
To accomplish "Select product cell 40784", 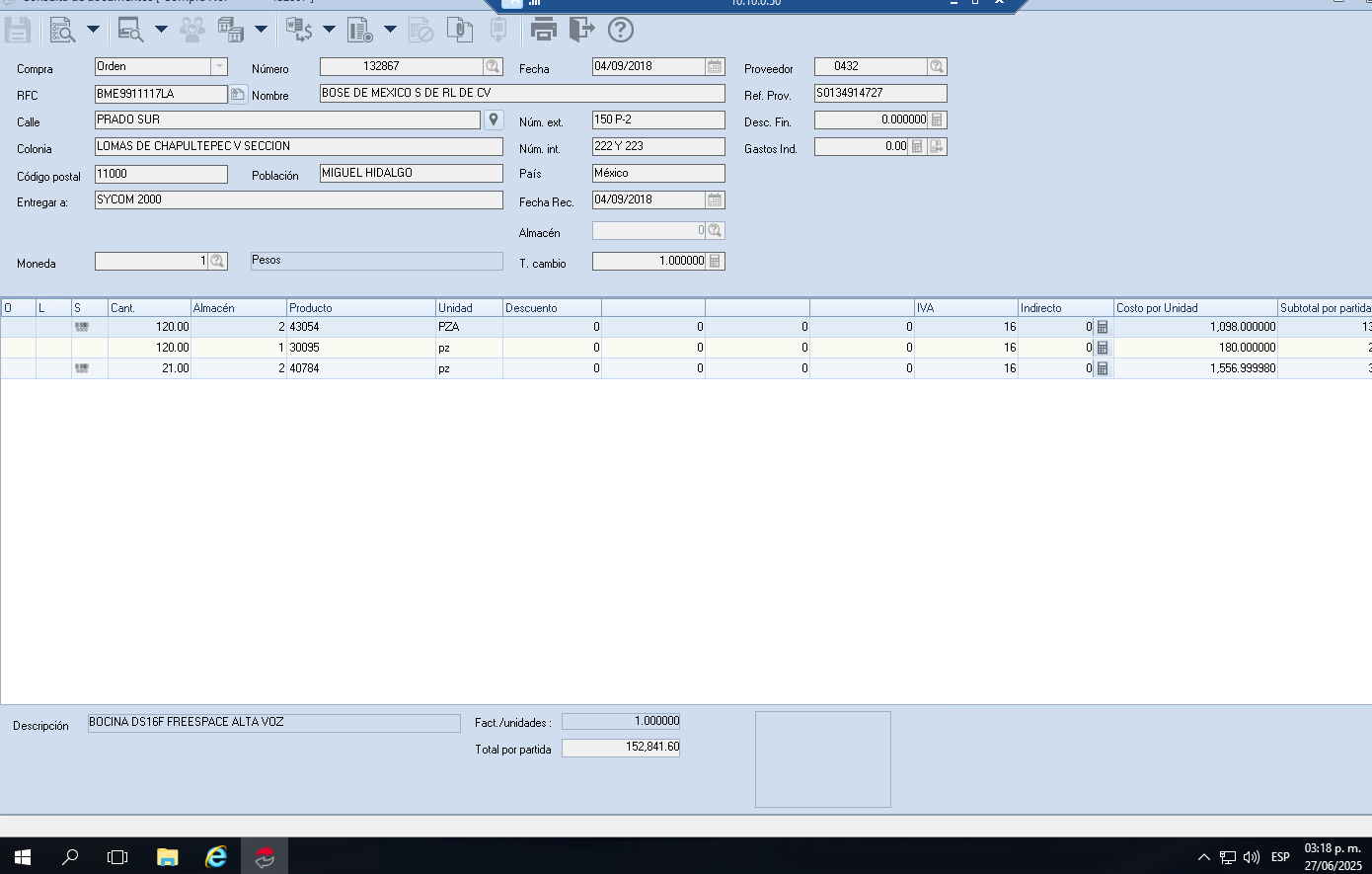I will point(360,368).
